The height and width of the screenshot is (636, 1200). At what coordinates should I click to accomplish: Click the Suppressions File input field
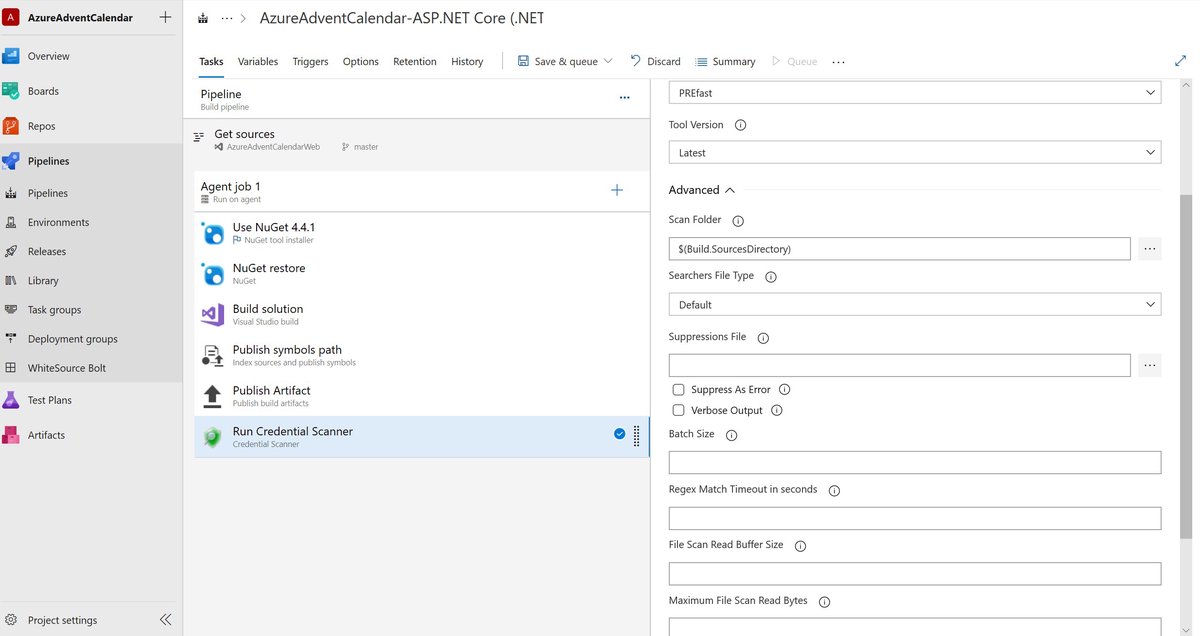(x=900, y=365)
